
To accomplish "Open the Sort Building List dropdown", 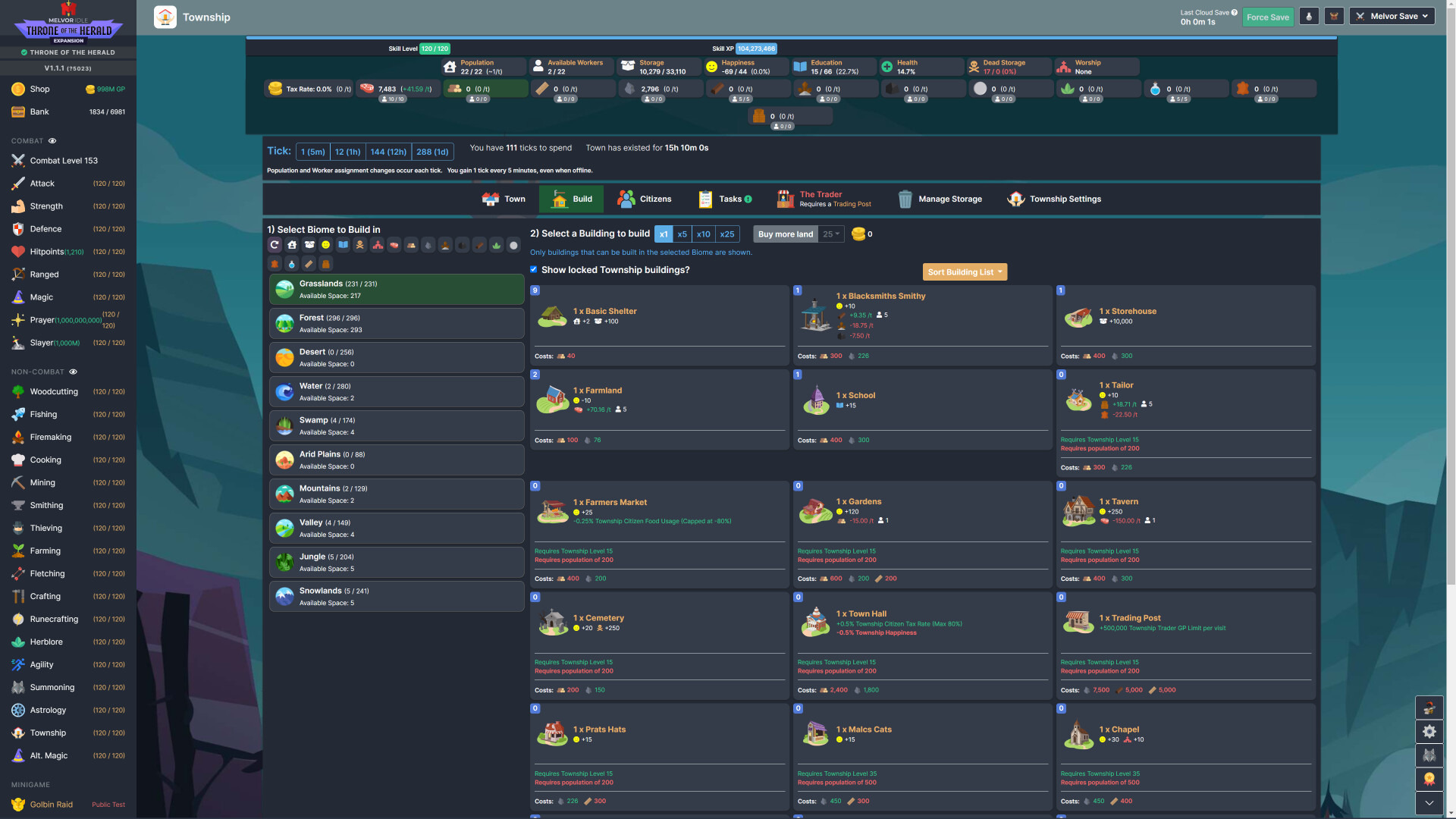I will [965, 272].
